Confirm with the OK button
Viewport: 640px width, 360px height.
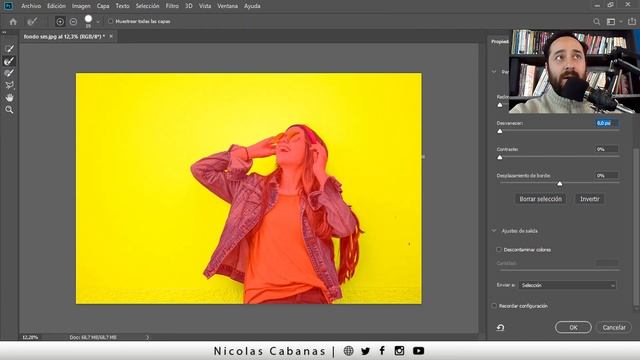(x=573, y=327)
